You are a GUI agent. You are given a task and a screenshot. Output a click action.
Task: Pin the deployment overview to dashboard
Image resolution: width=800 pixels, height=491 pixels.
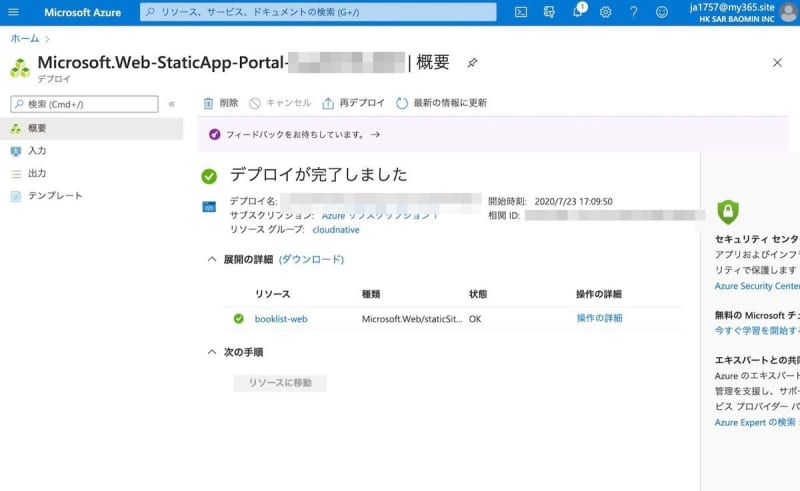pos(472,63)
